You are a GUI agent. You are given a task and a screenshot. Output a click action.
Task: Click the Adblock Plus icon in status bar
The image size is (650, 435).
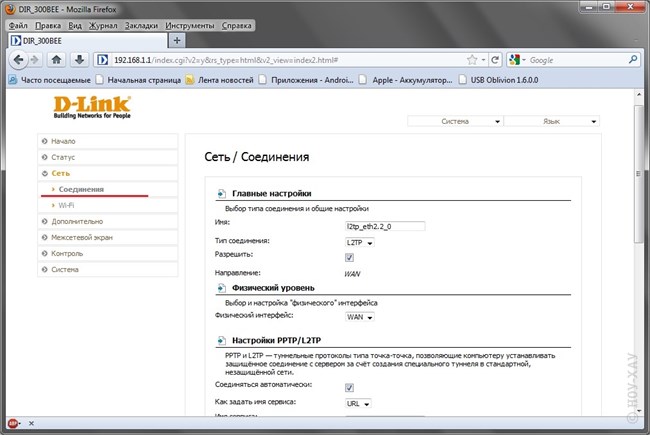click(x=13, y=423)
